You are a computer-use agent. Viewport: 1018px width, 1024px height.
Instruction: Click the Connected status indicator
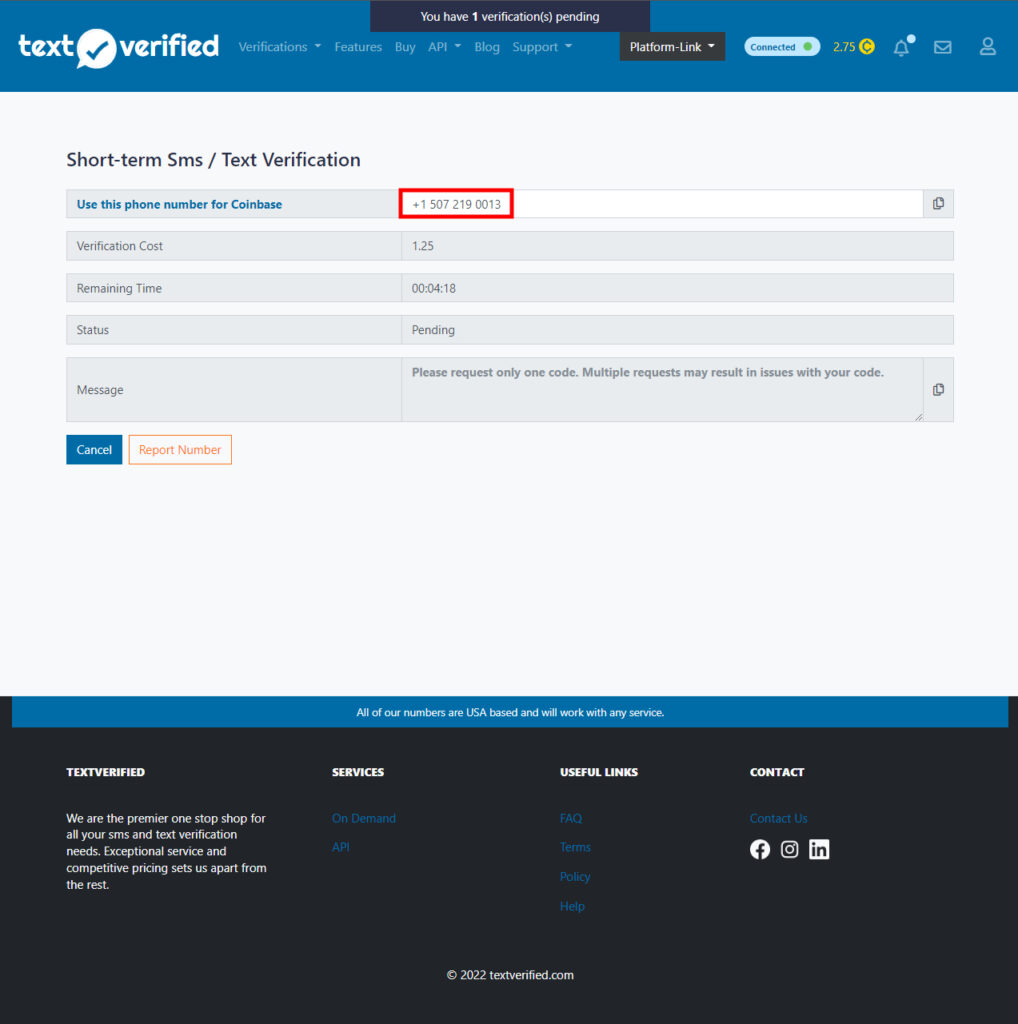pyautogui.click(x=782, y=47)
